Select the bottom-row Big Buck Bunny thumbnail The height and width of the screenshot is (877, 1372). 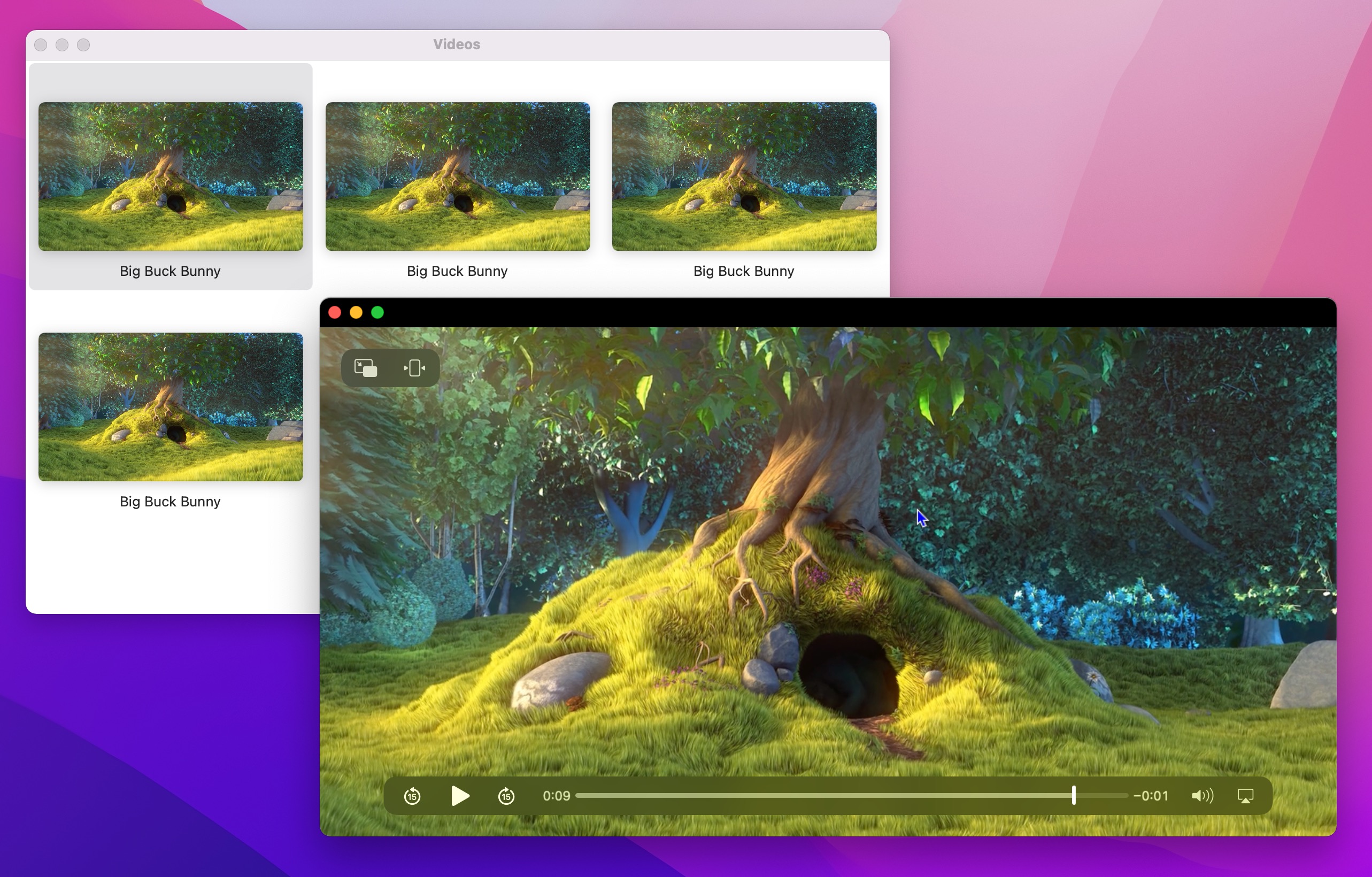[171, 406]
